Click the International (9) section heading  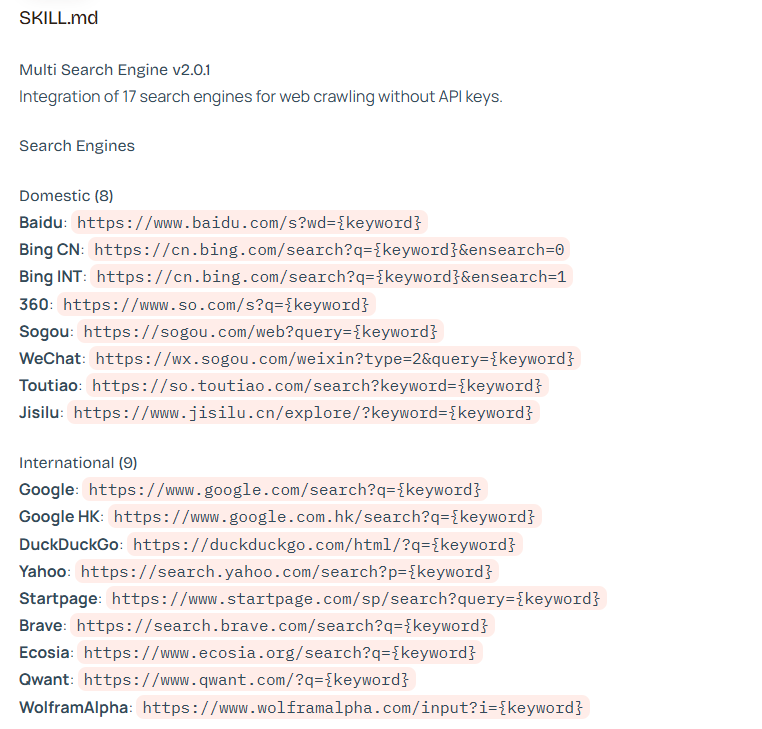coord(78,463)
